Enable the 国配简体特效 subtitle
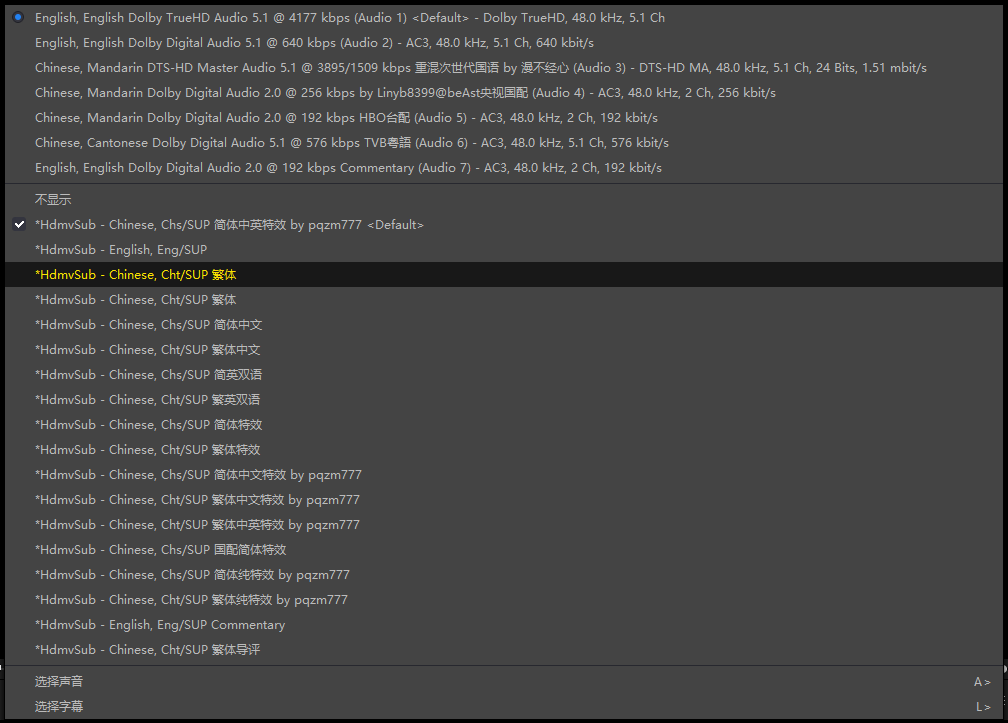This screenshot has height=723, width=1008. (x=160, y=550)
